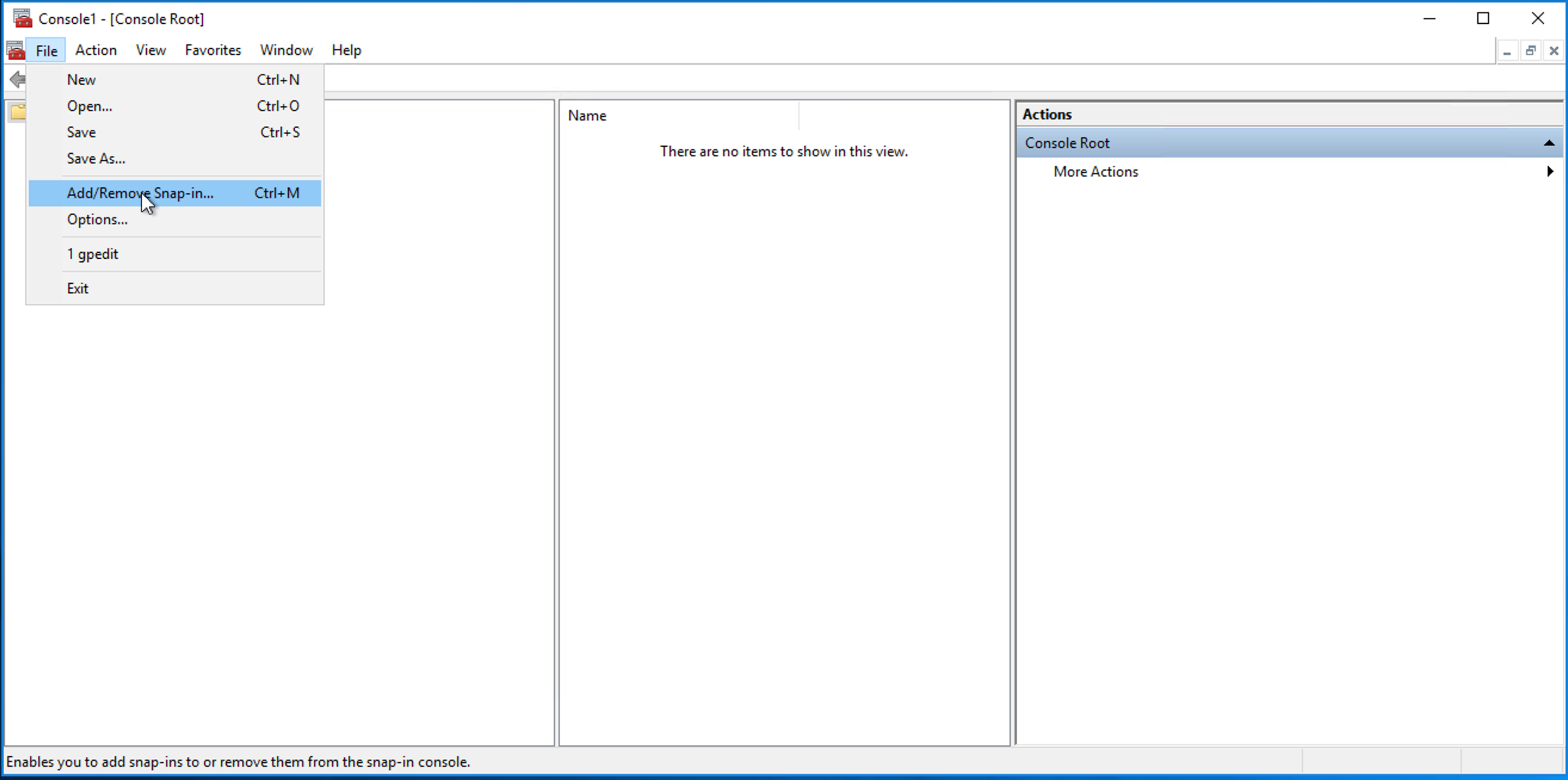This screenshot has height=780, width=1568.
Task: Restore down the inner Console Root window
Action: coord(1530,51)
